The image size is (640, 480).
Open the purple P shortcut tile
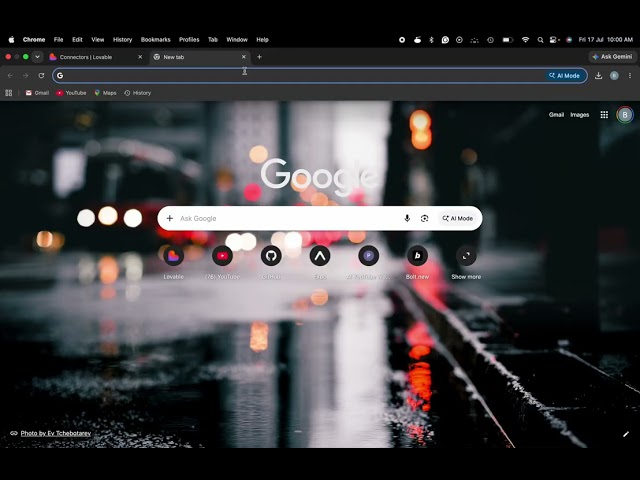[368, 256]
